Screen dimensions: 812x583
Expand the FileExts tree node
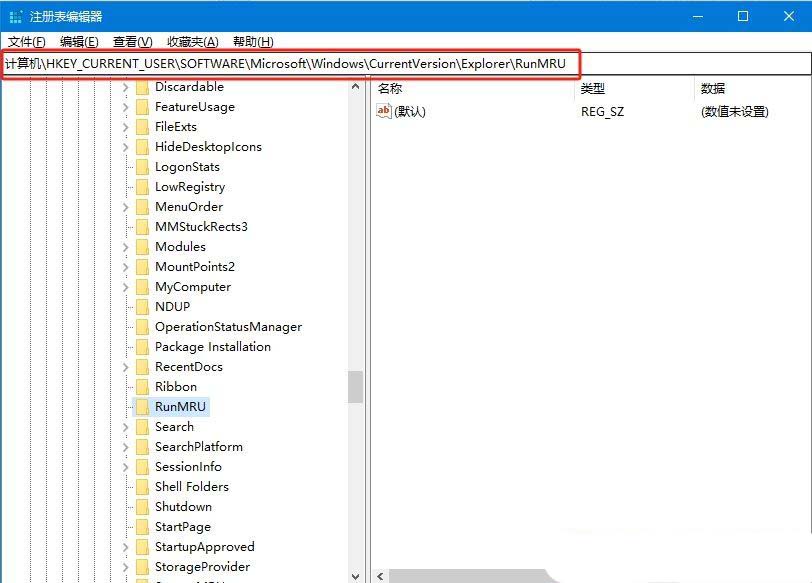point(126,127)
